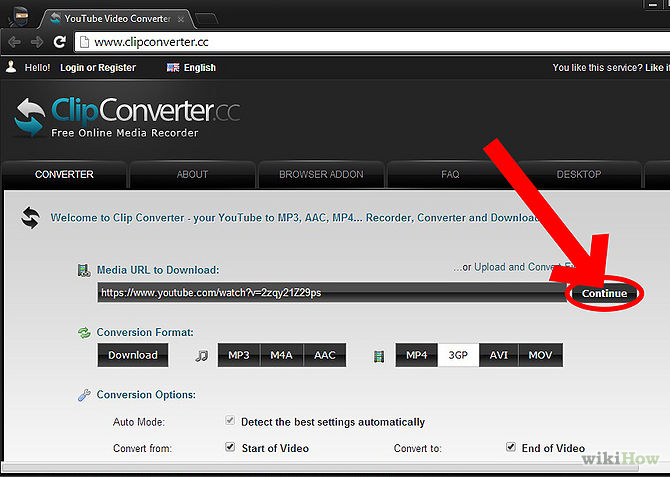Click the recycle arrows icon beside Welcome

point(31,218)
